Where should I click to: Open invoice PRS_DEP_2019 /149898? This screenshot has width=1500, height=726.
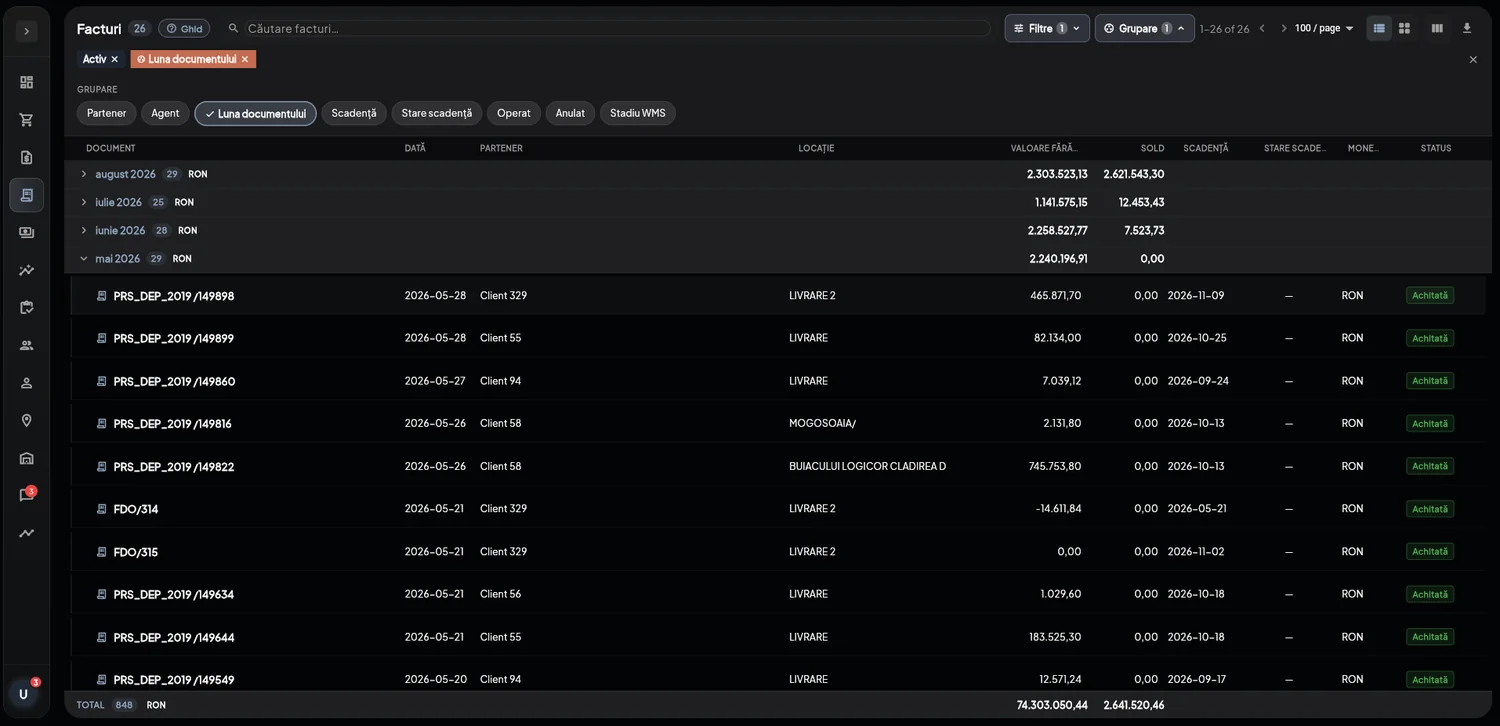point(174,296)
